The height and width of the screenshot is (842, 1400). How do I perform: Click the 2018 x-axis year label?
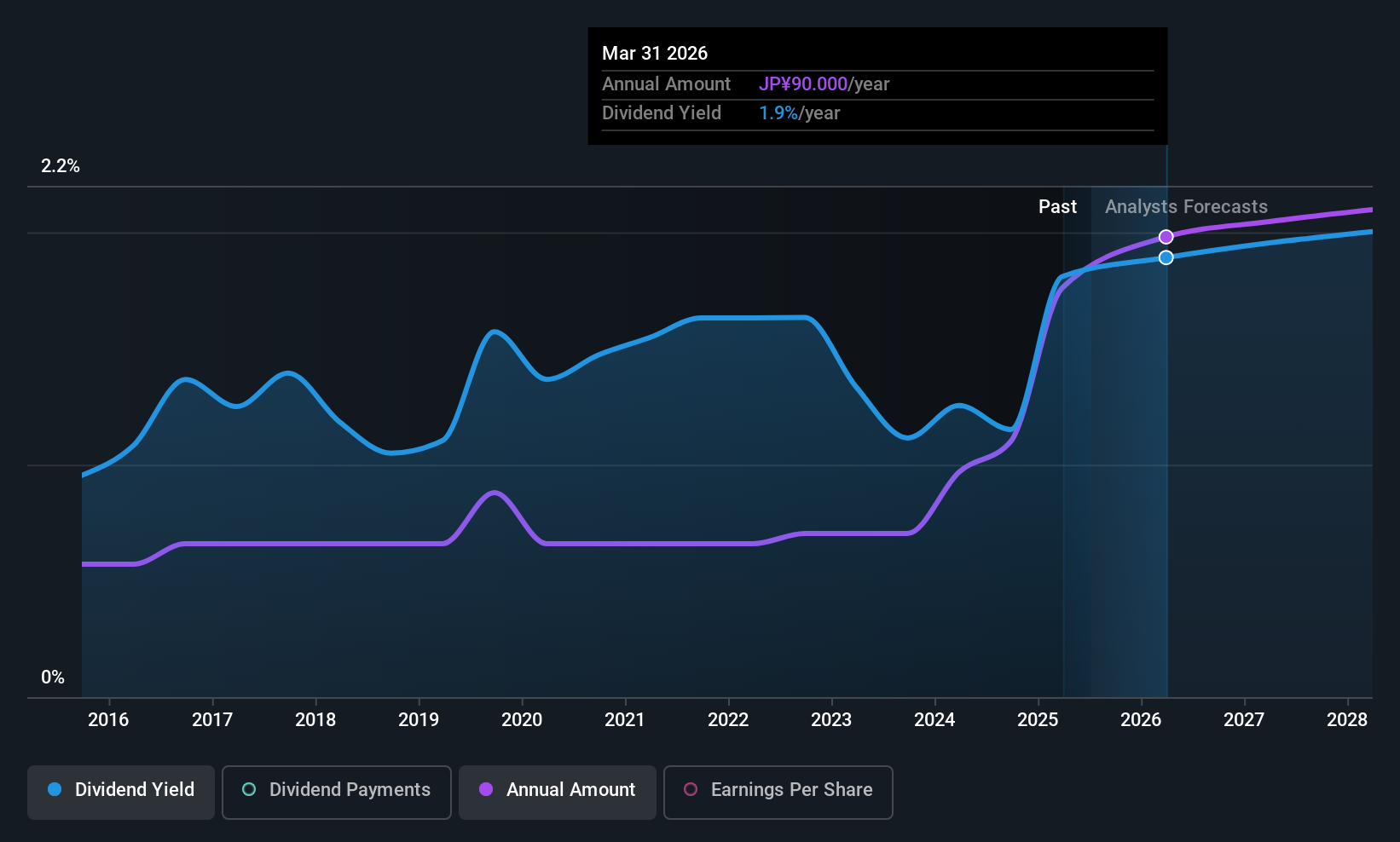click(315, 720)
